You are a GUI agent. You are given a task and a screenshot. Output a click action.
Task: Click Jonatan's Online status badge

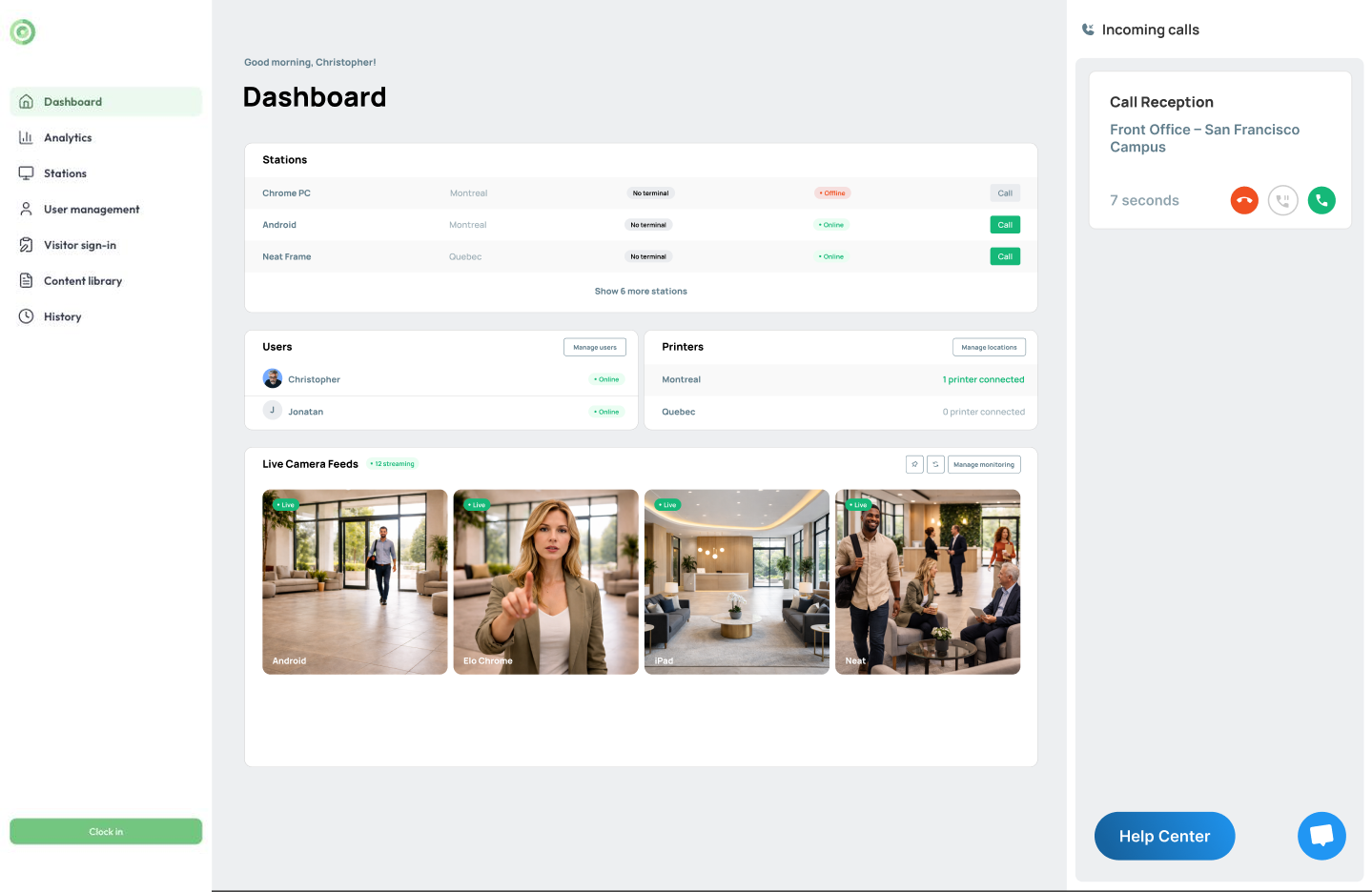click(x=606, y=412)
